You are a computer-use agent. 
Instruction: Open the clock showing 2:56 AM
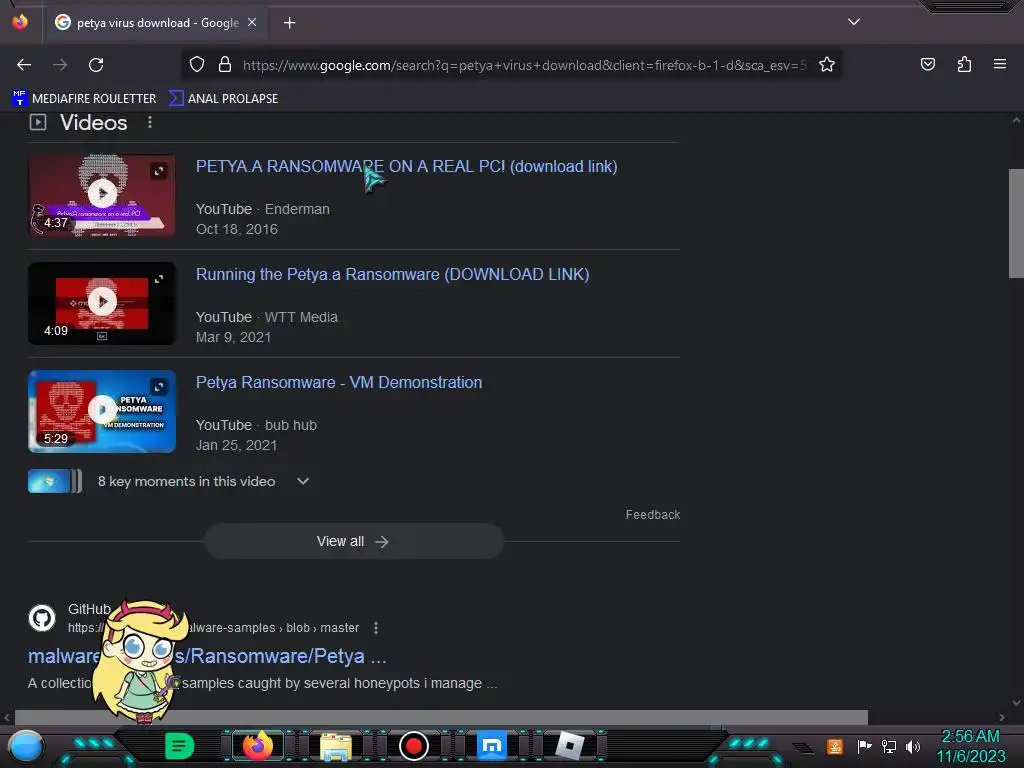coord(970,746)
